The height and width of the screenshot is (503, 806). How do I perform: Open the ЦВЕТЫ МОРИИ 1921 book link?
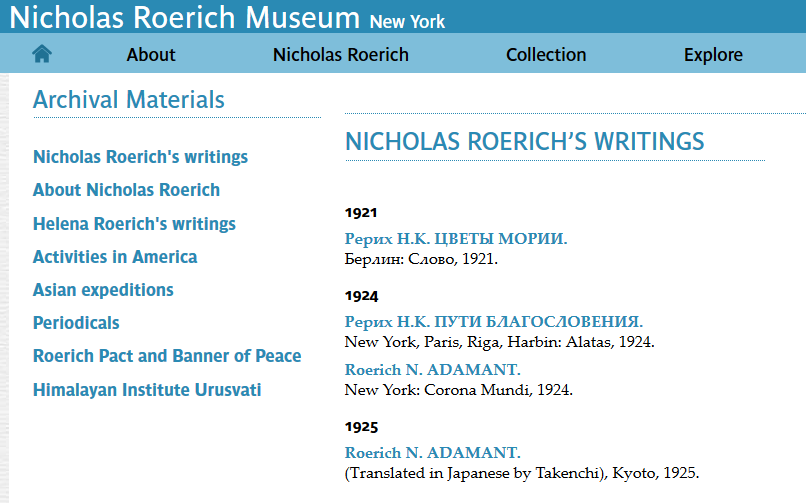[456, 239]
